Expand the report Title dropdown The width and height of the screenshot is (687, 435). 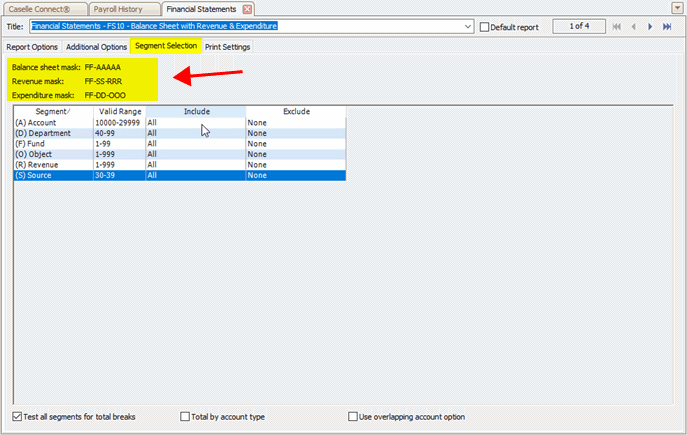469,27
